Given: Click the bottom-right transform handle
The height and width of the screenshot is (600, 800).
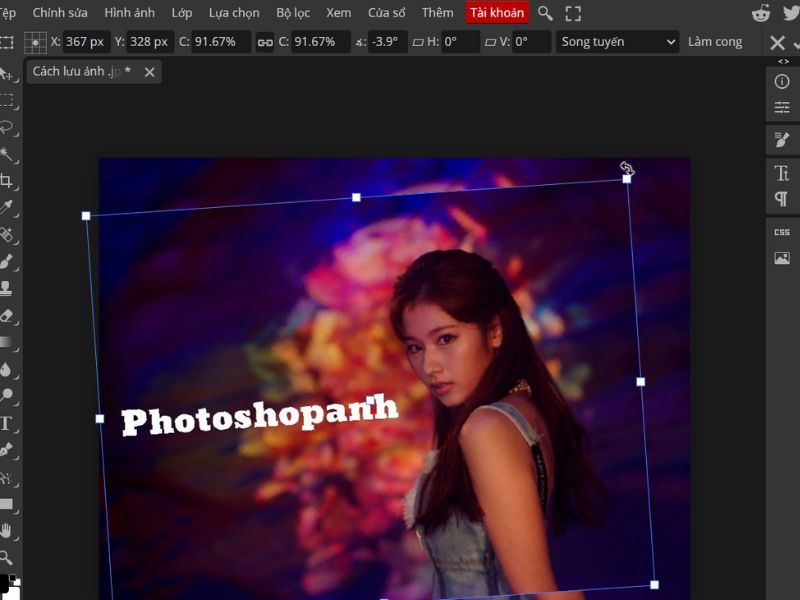Looking at the screenshot, I should [654, 585].
